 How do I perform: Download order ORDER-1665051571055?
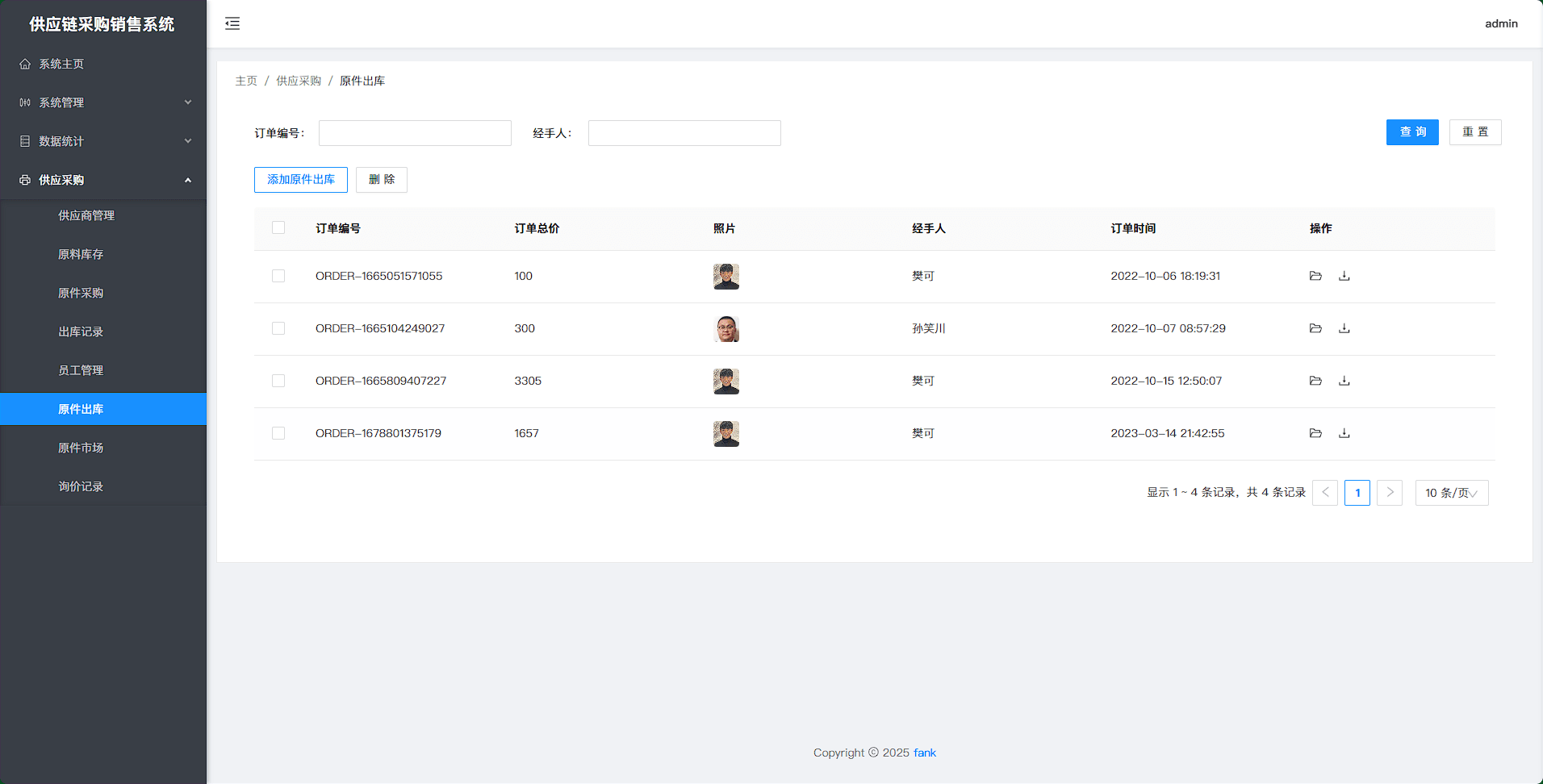[x=1344, y=276]
